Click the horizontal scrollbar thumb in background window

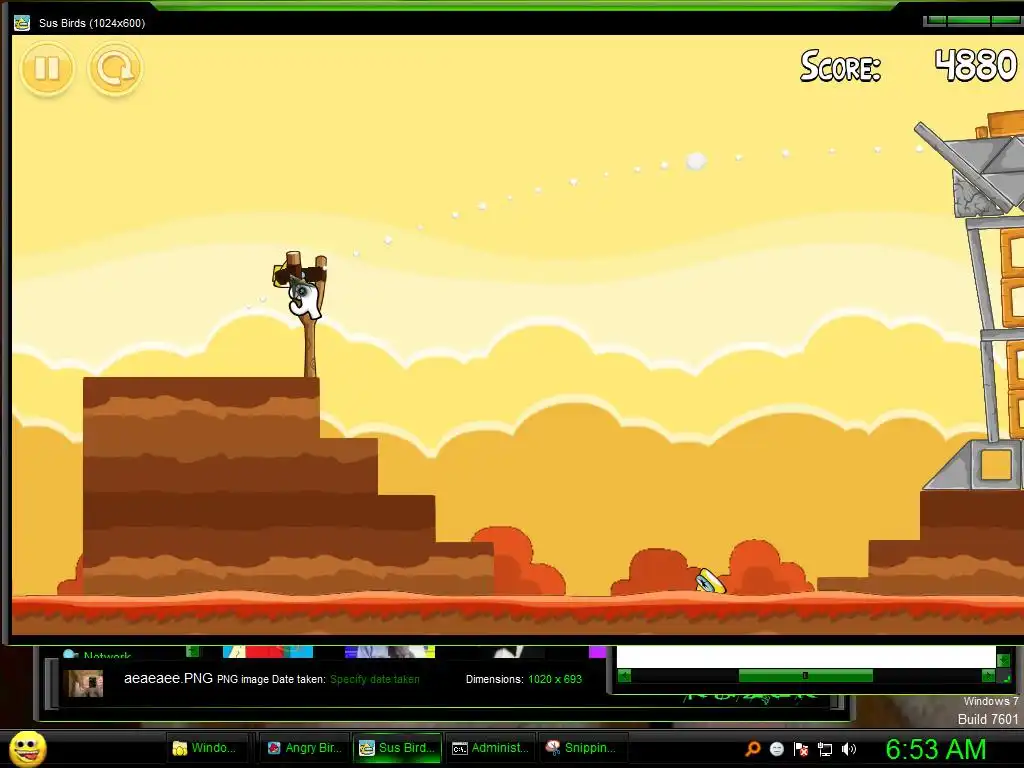pyautogui.click(x=805, y=676)
